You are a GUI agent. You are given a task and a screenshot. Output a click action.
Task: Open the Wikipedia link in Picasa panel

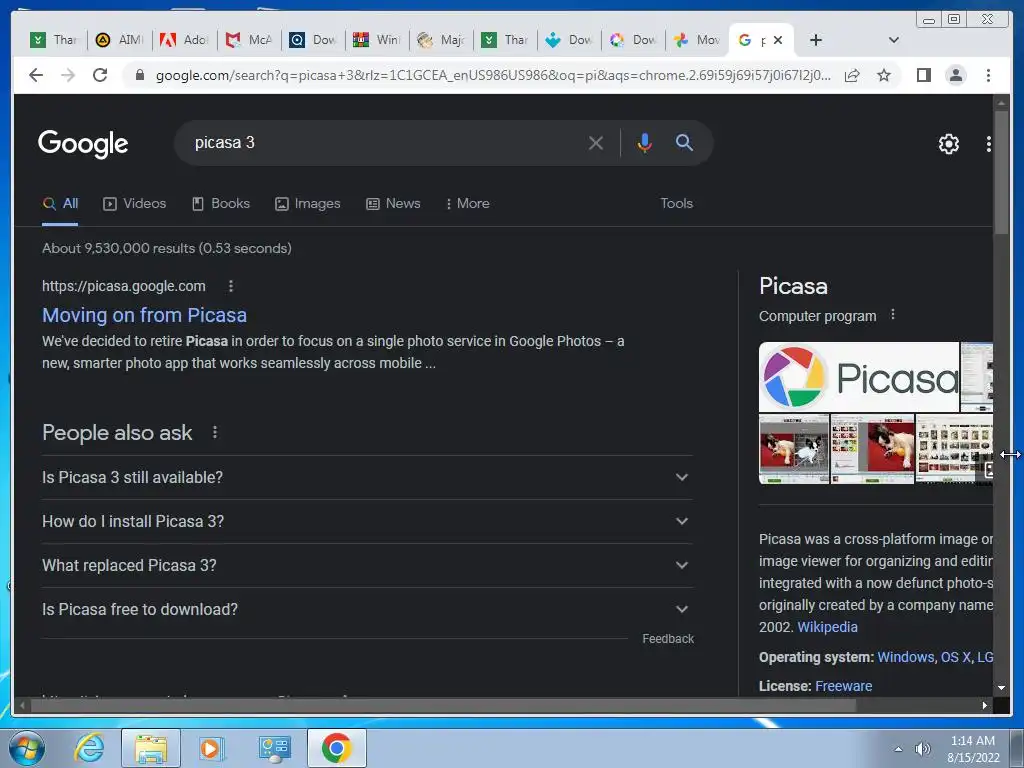[x=827, y=627]
